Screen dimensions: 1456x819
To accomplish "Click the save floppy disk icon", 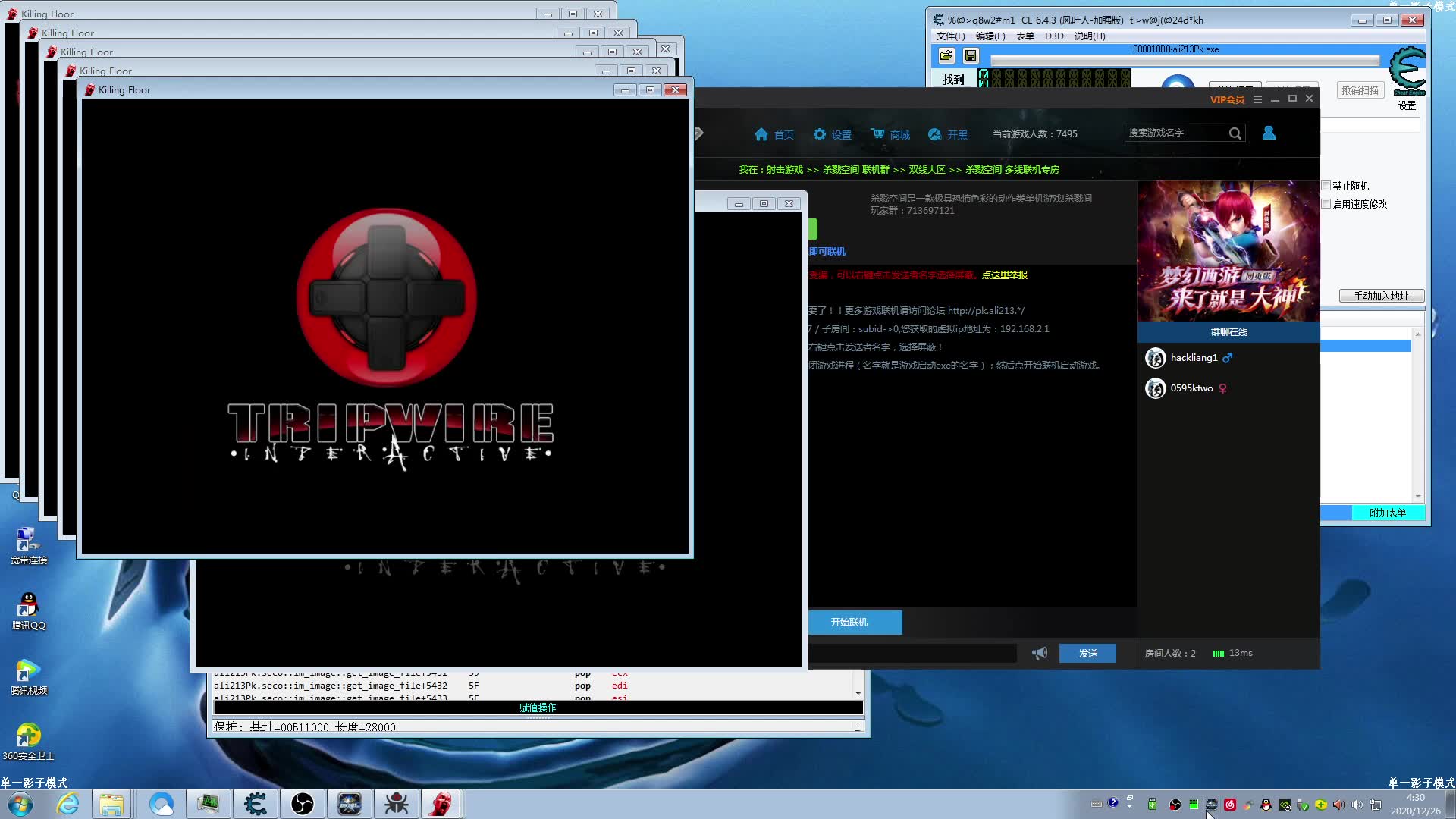I will [x=970, y=55].
